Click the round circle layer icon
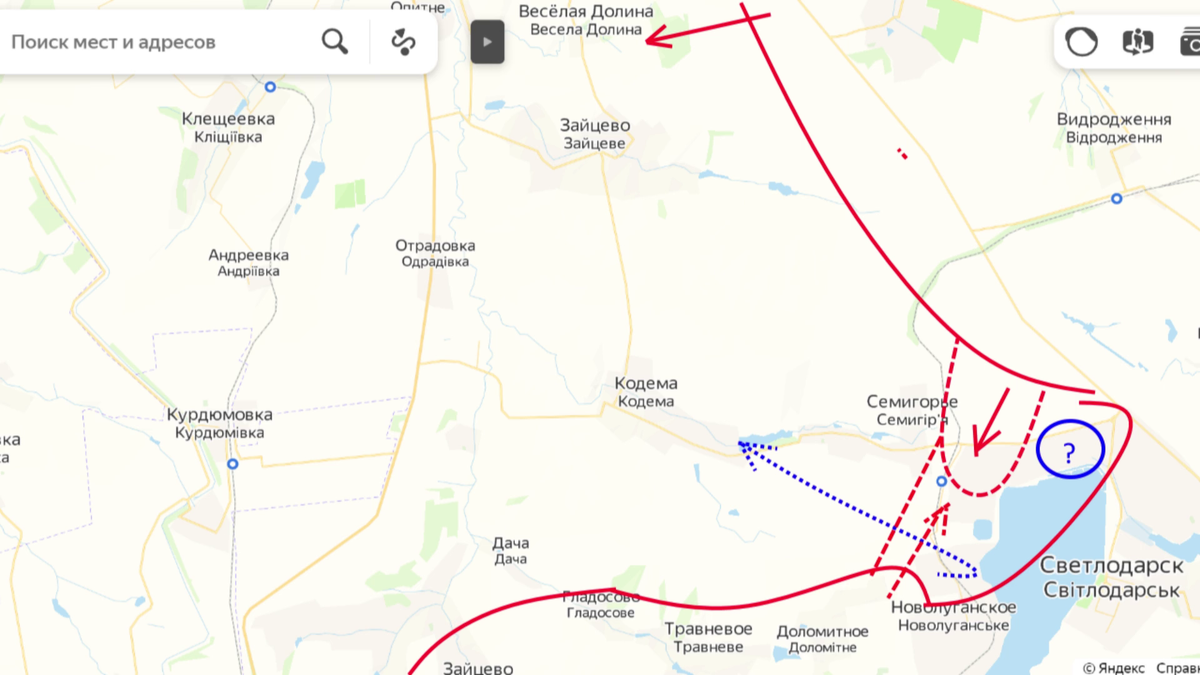Viewport: 1200px width, 675px height. [1082, 42]
